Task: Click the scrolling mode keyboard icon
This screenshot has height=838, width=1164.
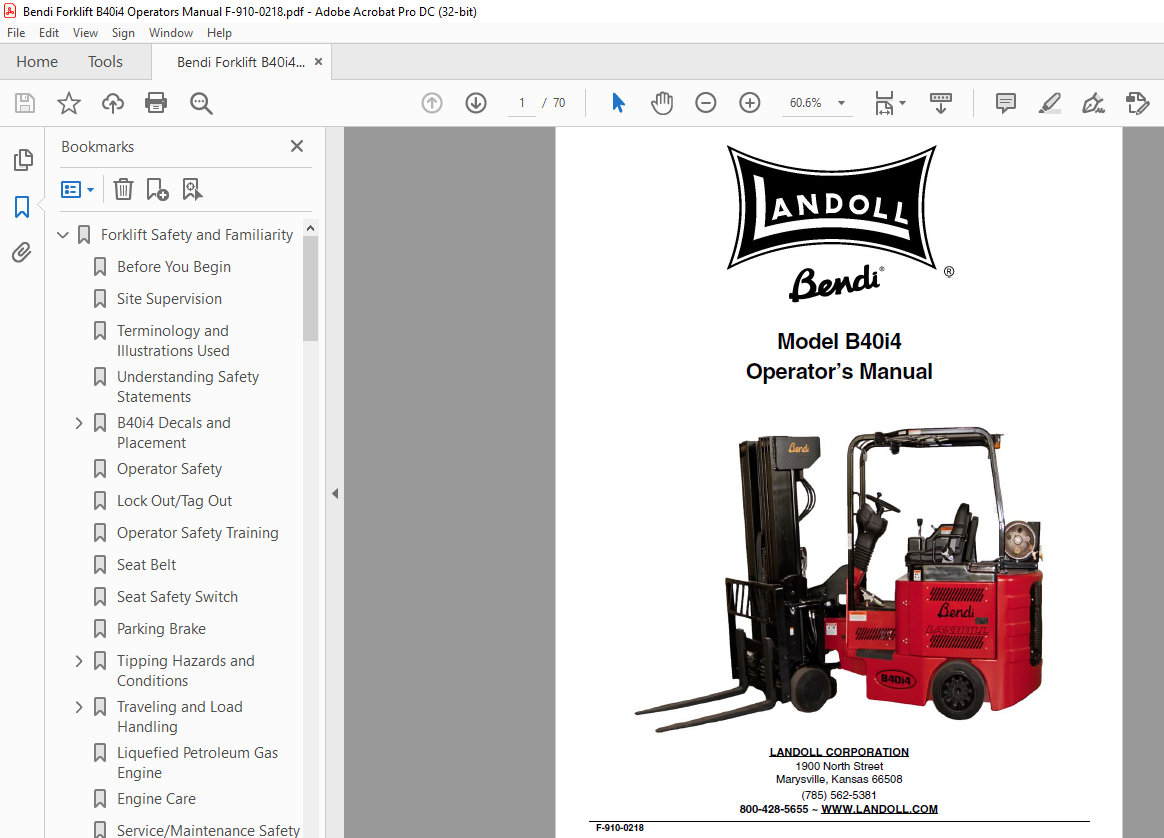Action: click(x=941, y=103)
